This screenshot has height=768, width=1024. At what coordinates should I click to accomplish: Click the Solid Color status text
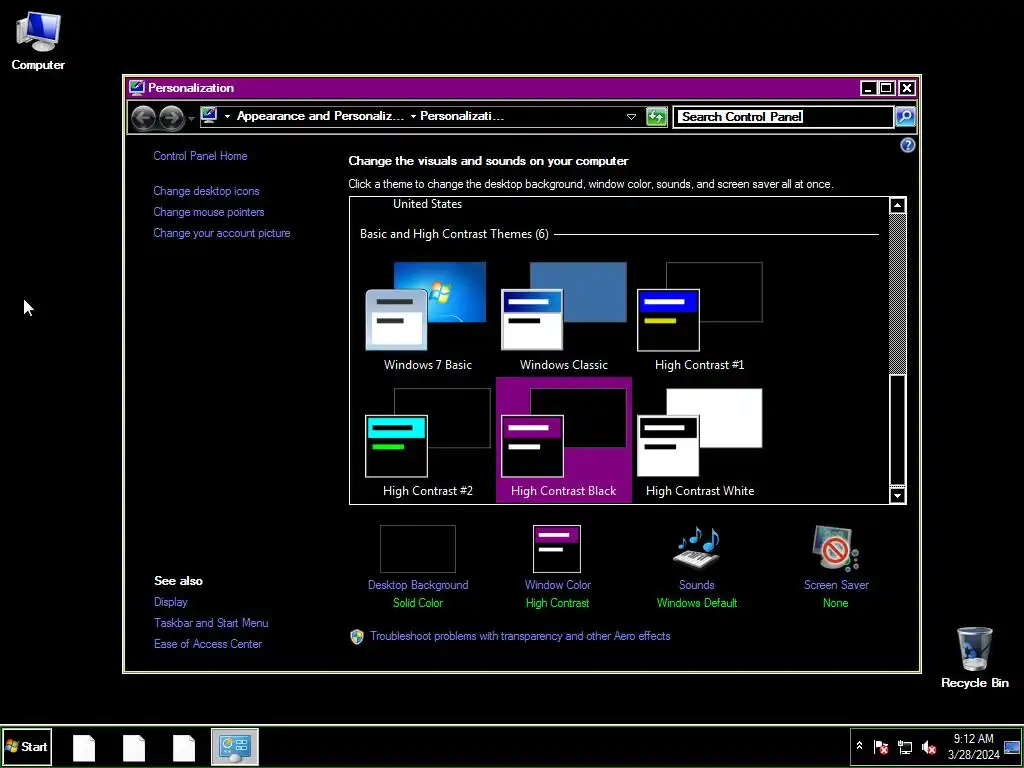(418, 603)
